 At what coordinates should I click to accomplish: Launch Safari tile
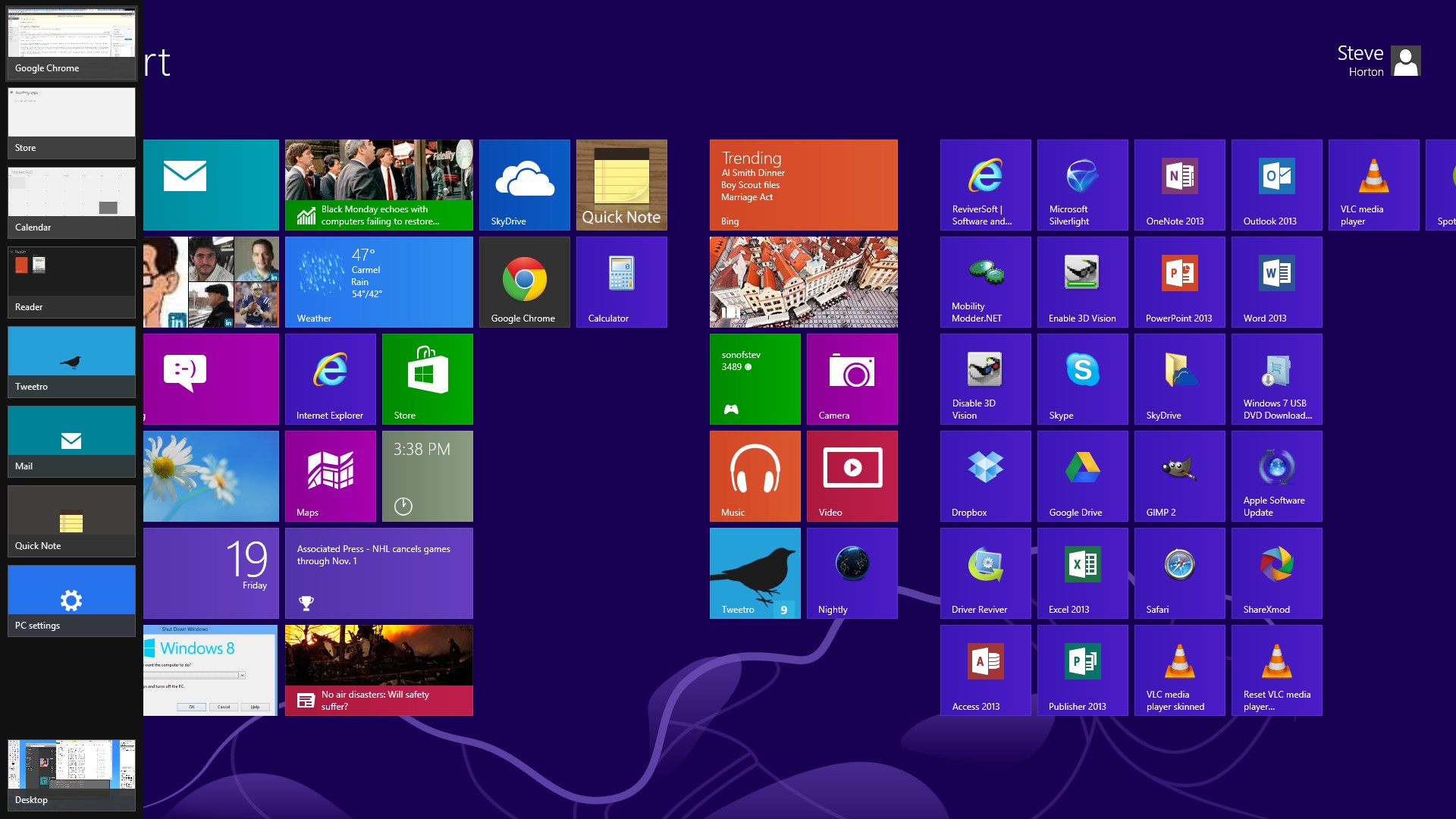(1180, 573)
